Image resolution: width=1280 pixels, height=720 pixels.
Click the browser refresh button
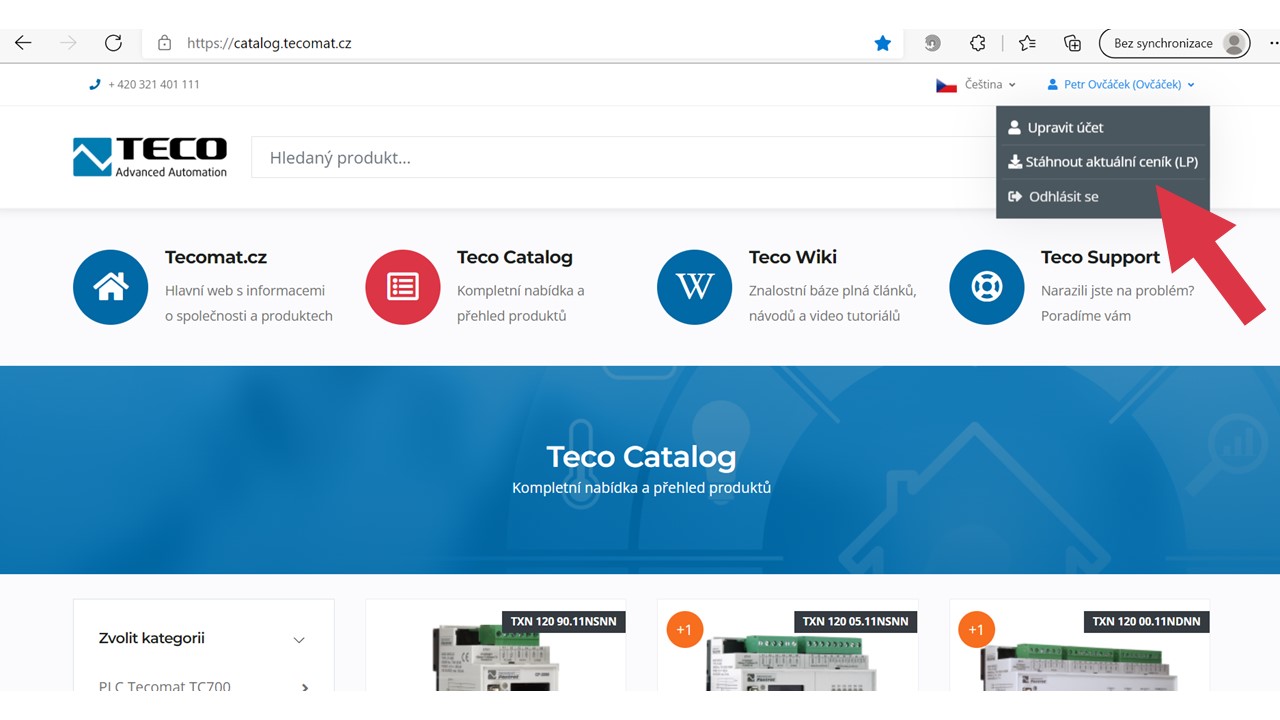[113, 43]
